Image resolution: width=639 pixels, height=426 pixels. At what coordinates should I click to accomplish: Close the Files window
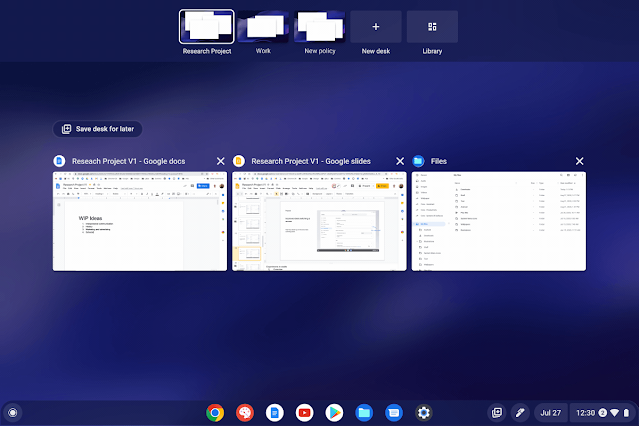point(580,161)
